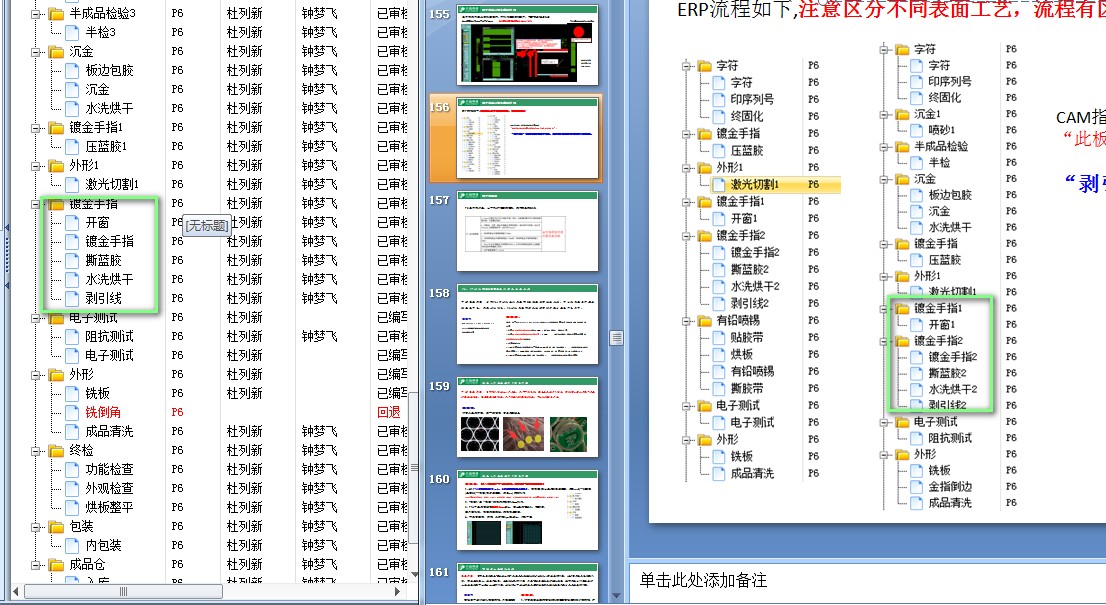
Task: Click the 包装 folder icon
Action: coord(56,527)
